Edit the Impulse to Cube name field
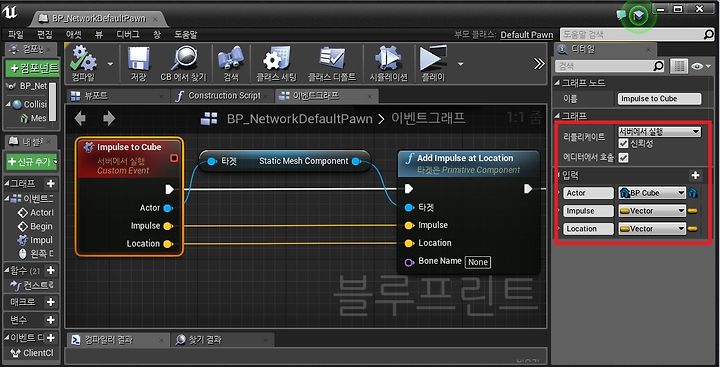This screenshot has height=367, width=720. (x=659, y=99)
